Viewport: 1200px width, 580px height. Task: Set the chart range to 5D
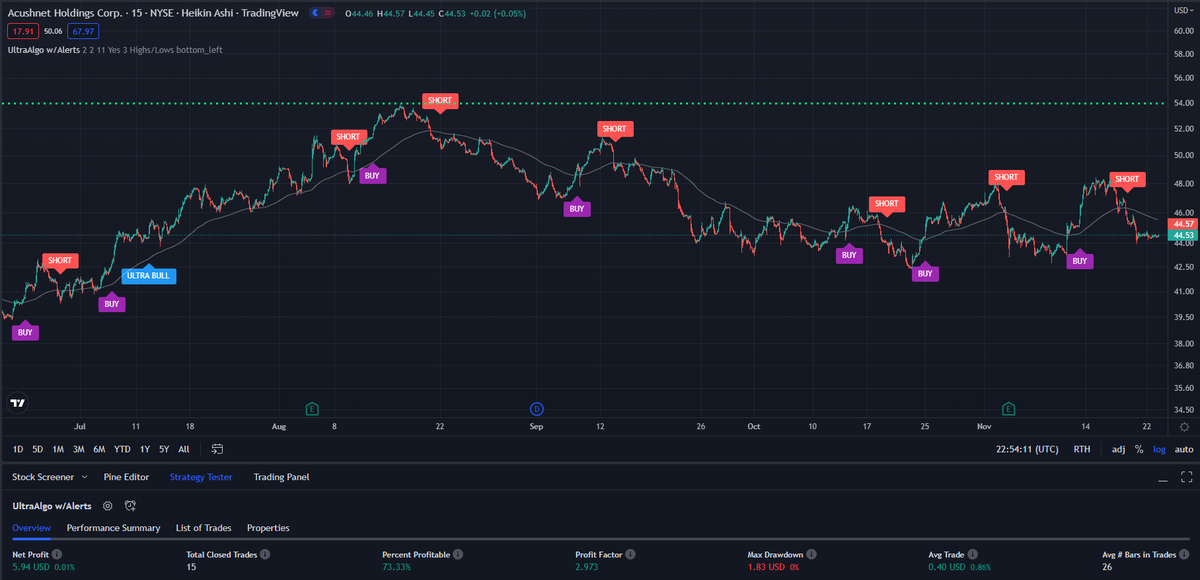[x=37, y=449]
